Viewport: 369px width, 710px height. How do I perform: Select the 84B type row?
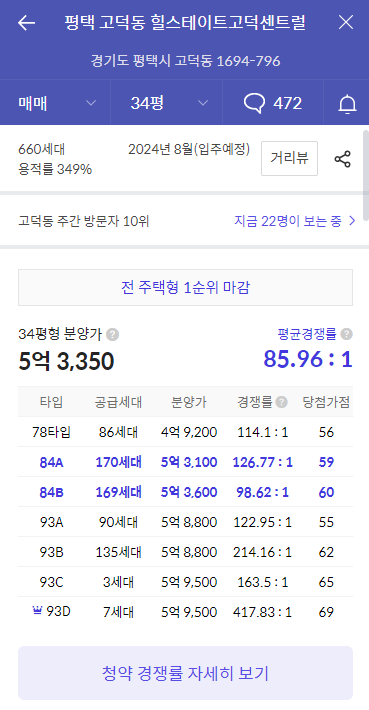pos(185,492)
